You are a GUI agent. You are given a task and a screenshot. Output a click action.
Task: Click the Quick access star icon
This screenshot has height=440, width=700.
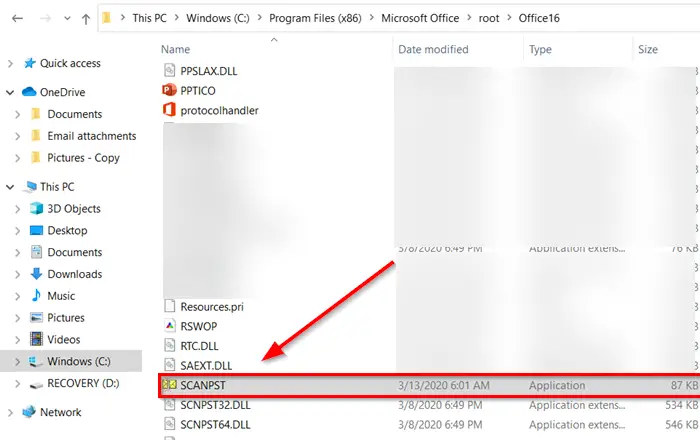click(29, 63)
